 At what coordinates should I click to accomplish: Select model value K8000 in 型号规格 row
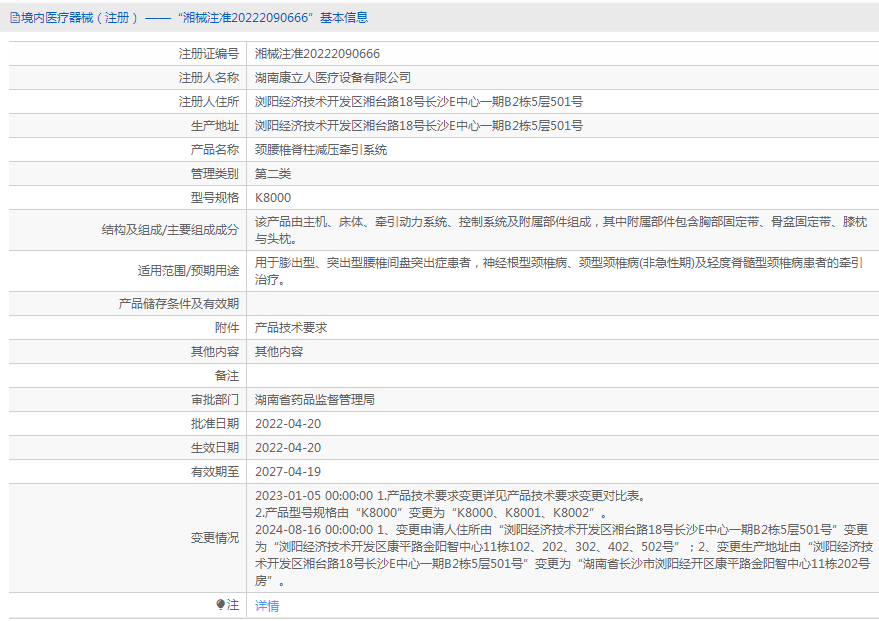click(273, 198)
